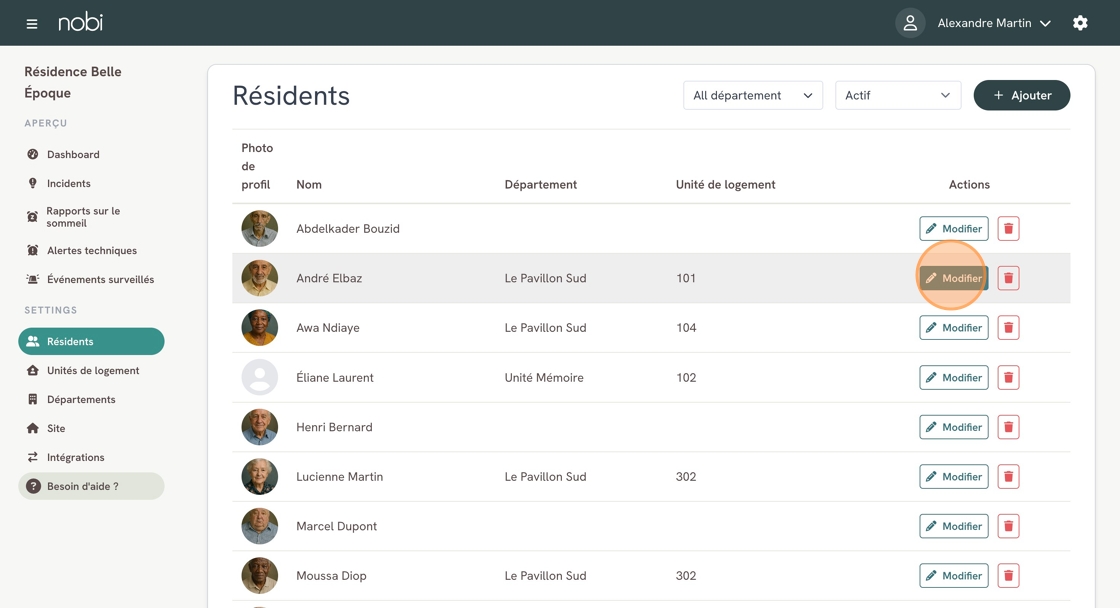Open settings gear icon in header

click(x=1080, y=23)
